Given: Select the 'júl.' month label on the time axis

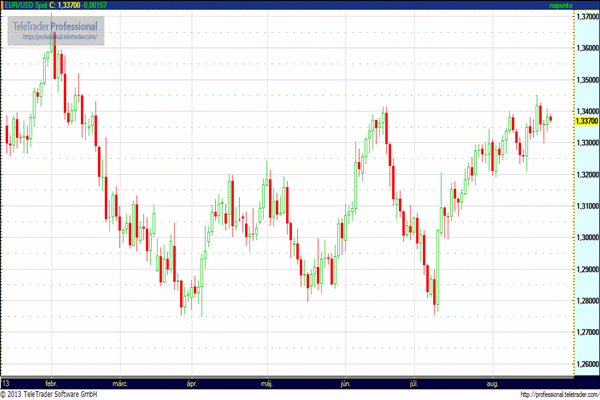Looking at the screenshot, I should pyautogui.click(x=413, y=383).
